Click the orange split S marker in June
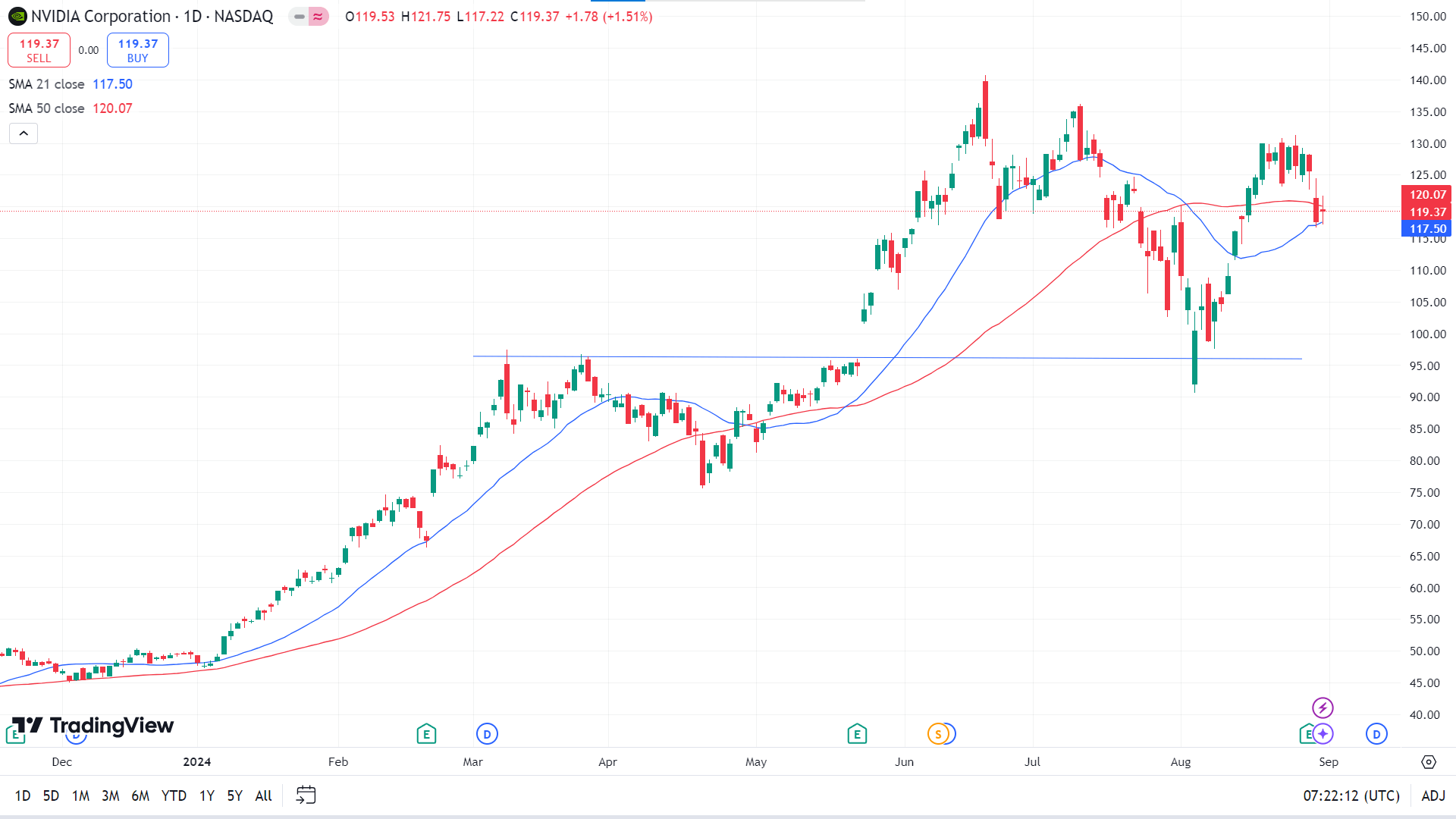 click(x=938, y=734)
